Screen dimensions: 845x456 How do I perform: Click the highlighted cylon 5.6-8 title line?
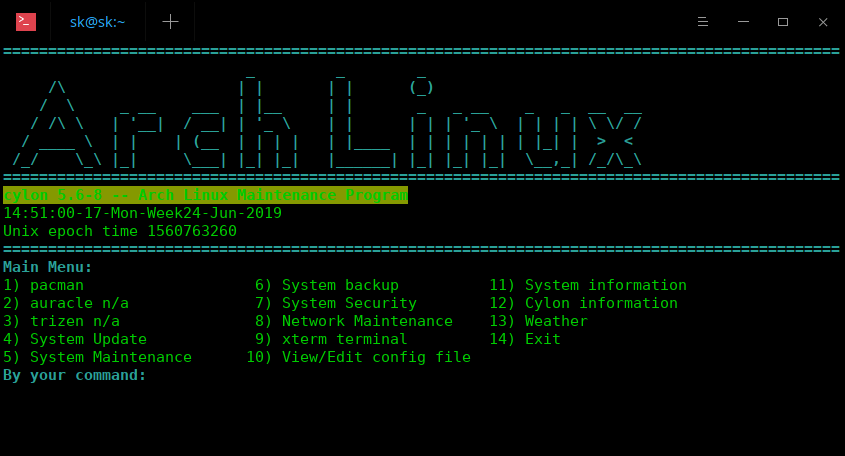click(205, 195)
